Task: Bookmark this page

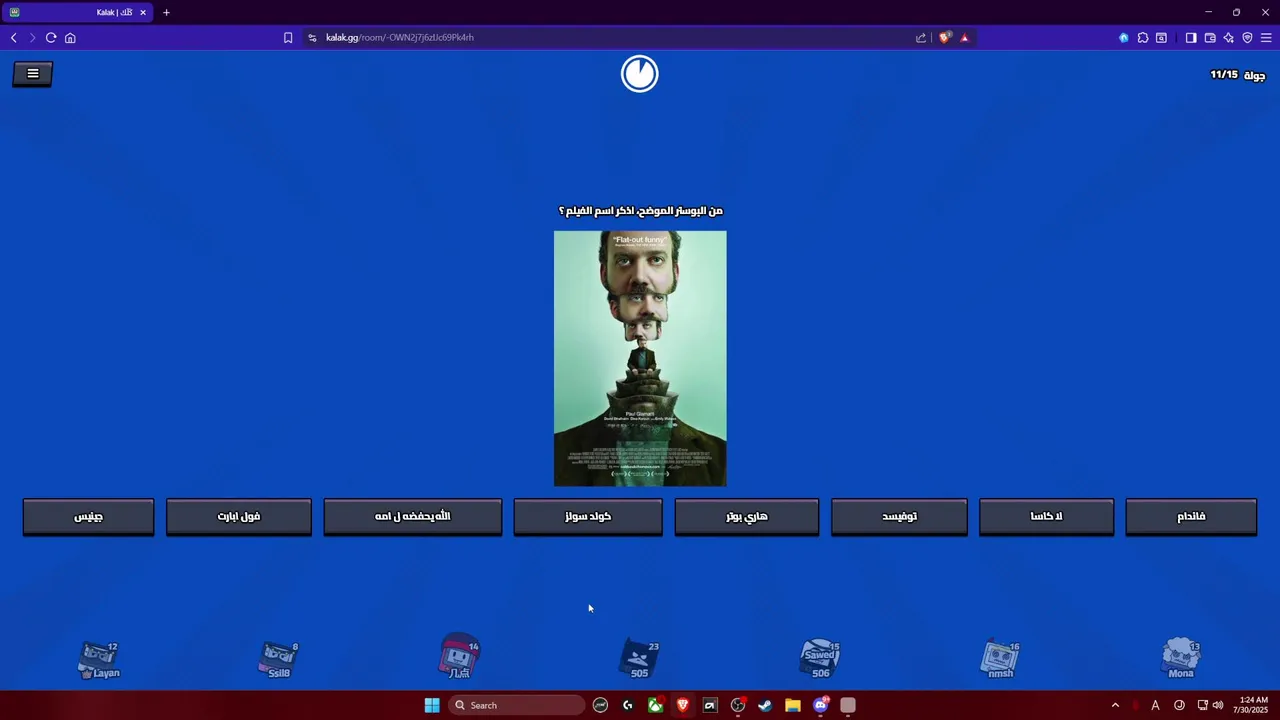Action: (x=288, y=38)
